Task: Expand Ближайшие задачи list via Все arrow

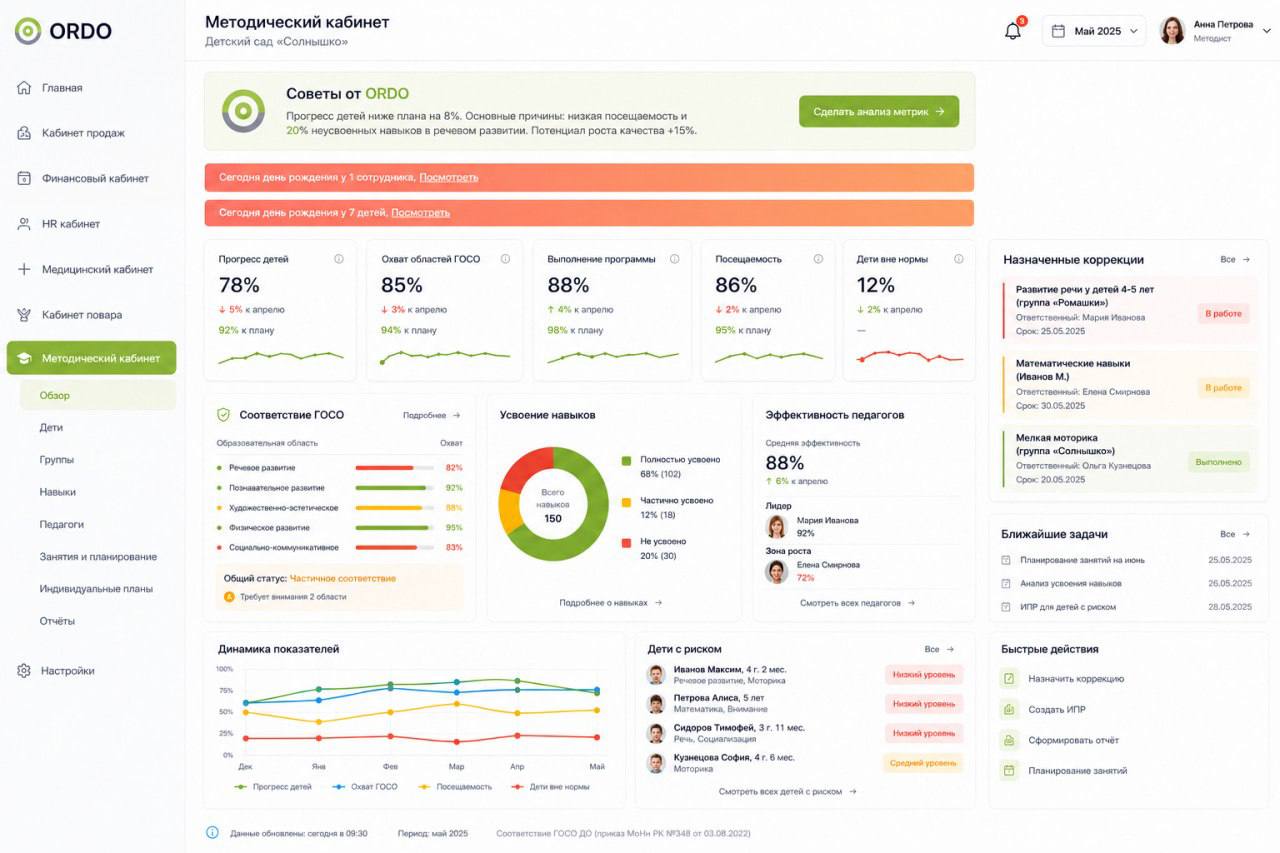Action: [x=1235, y=535]
